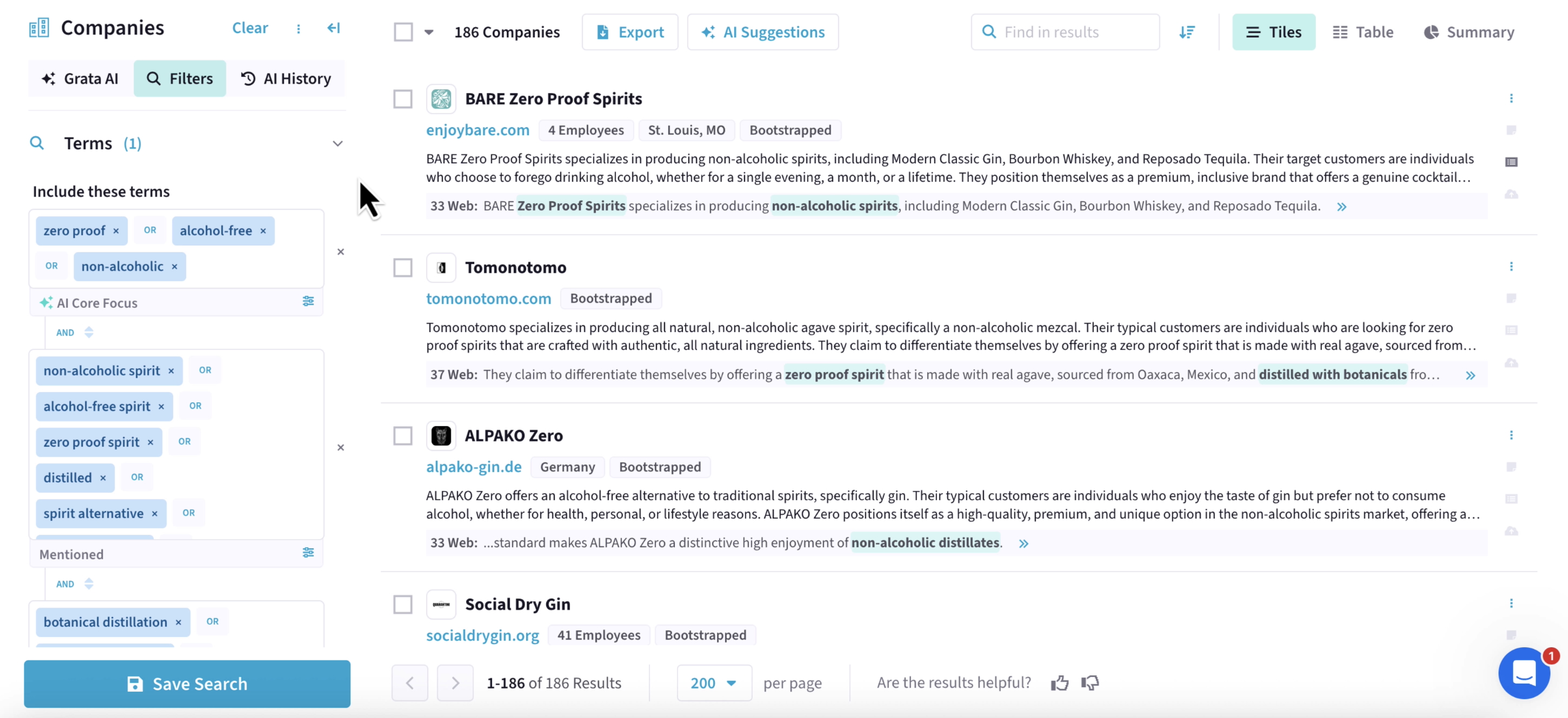The width and height of the screenshot is (1568, 718).
Task: Open the enjoybare.com website link
Action: click(478, 130)
